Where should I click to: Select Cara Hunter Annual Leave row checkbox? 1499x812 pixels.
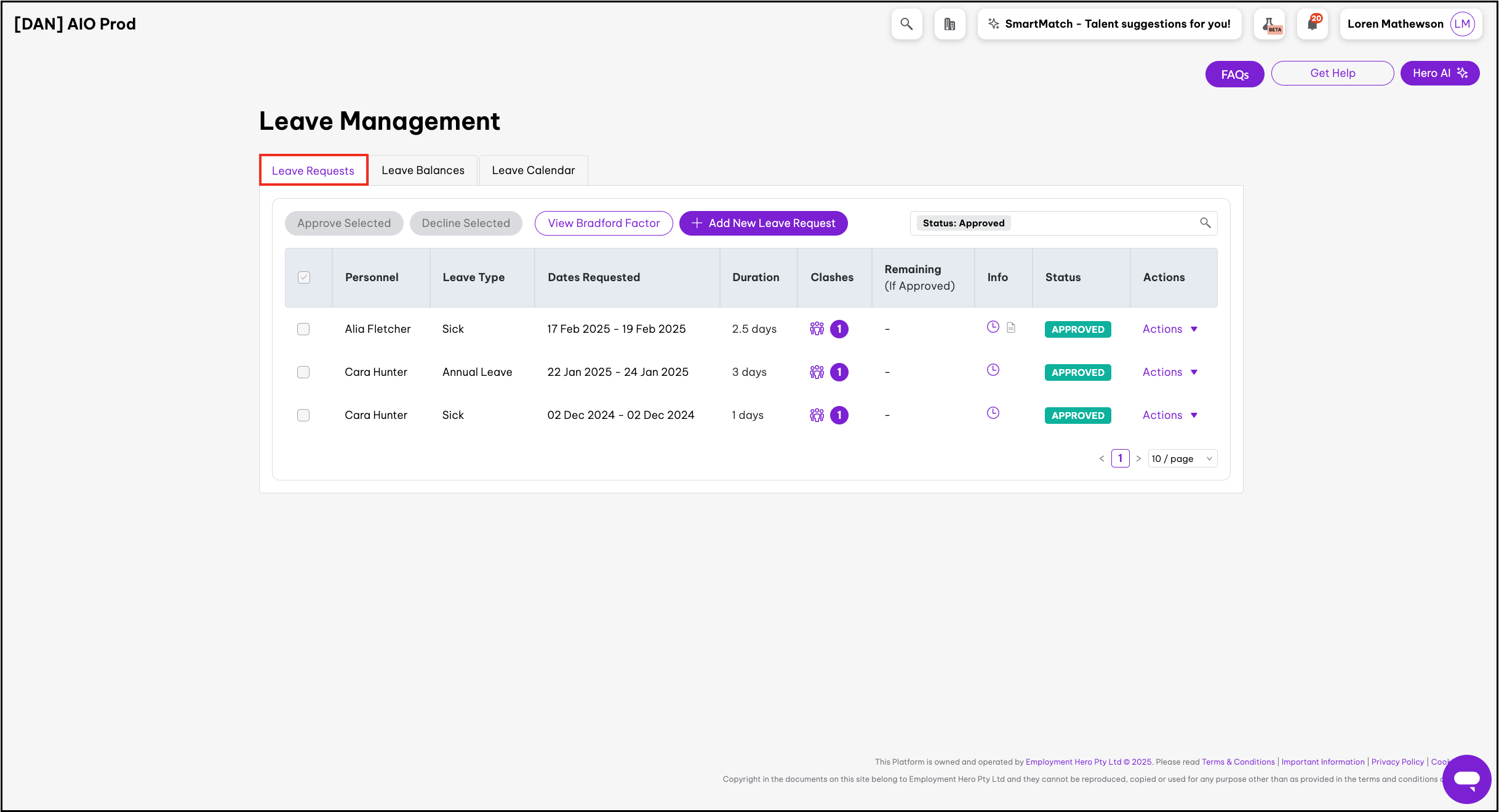(x=303, y=372)
